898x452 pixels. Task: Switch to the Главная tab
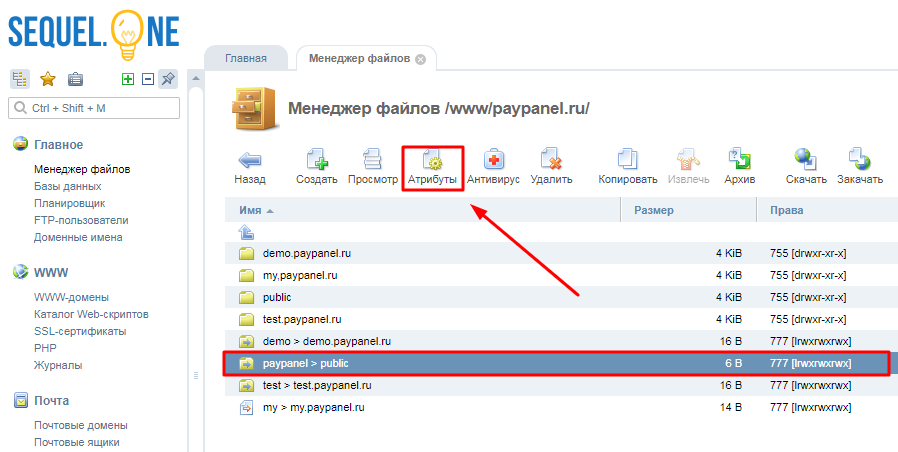pos(246,58)
